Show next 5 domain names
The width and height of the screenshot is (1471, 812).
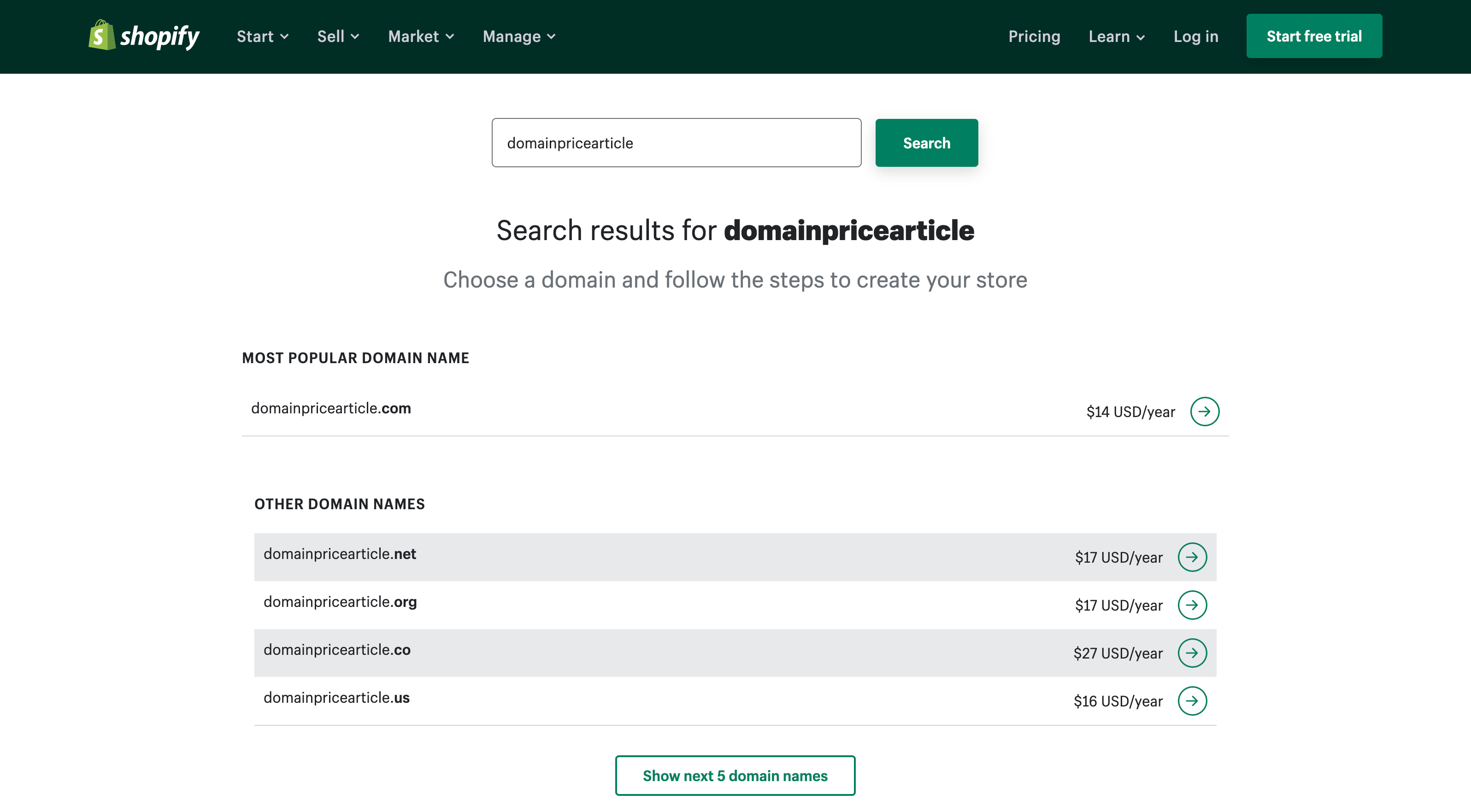[x=735, y=775]
